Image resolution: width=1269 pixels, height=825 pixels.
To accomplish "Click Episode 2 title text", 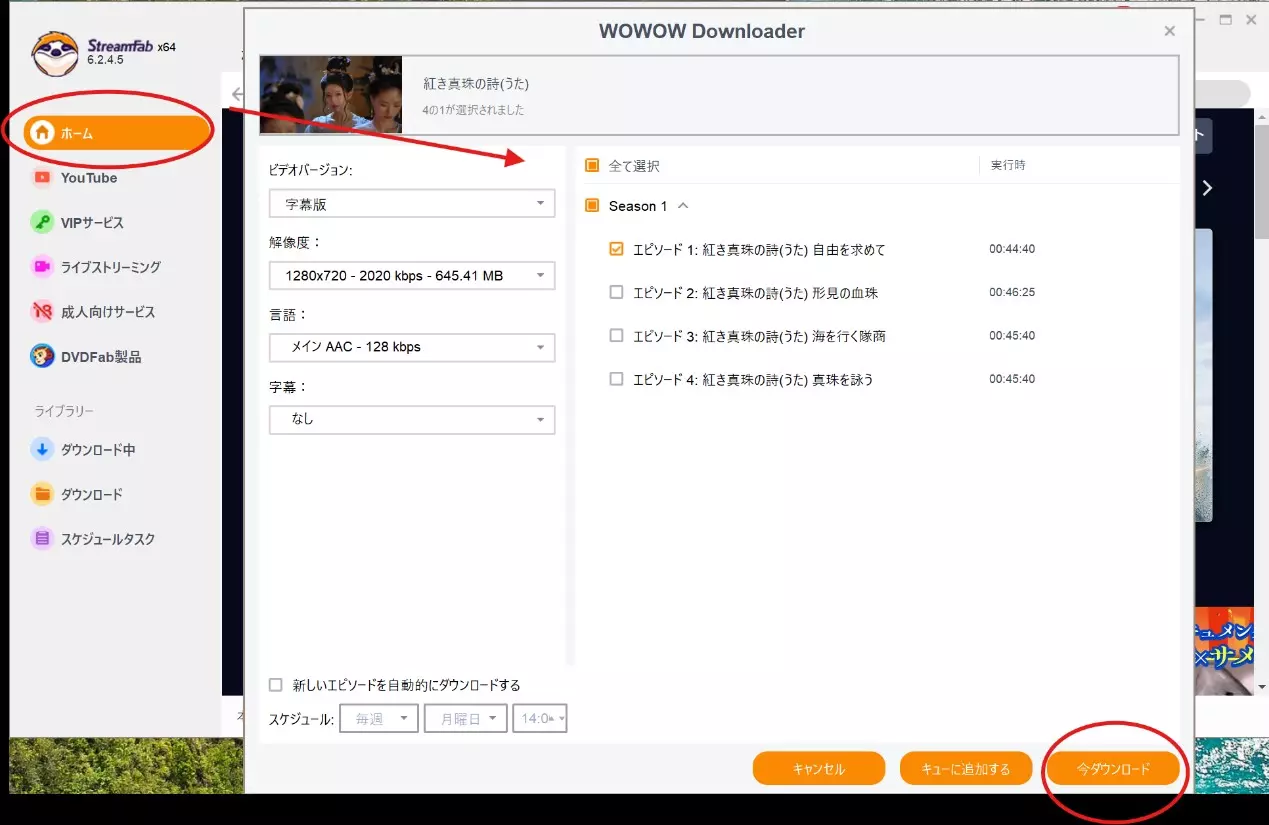I will pos(756,293).
